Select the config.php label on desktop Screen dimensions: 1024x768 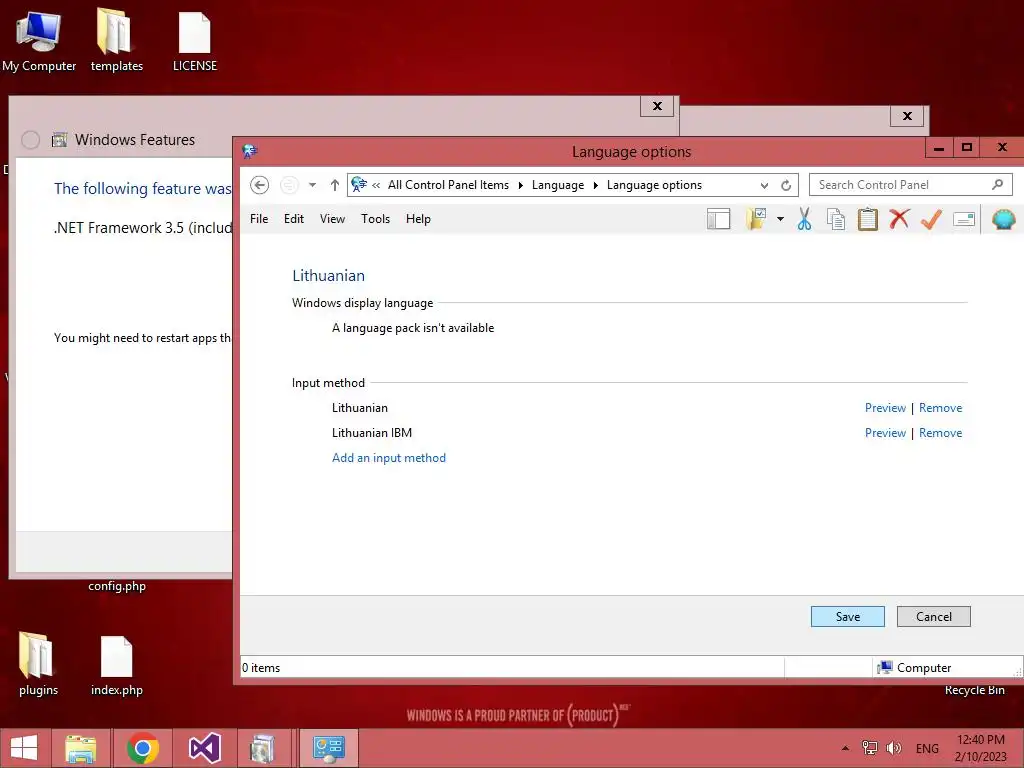[x=117, y=586]
